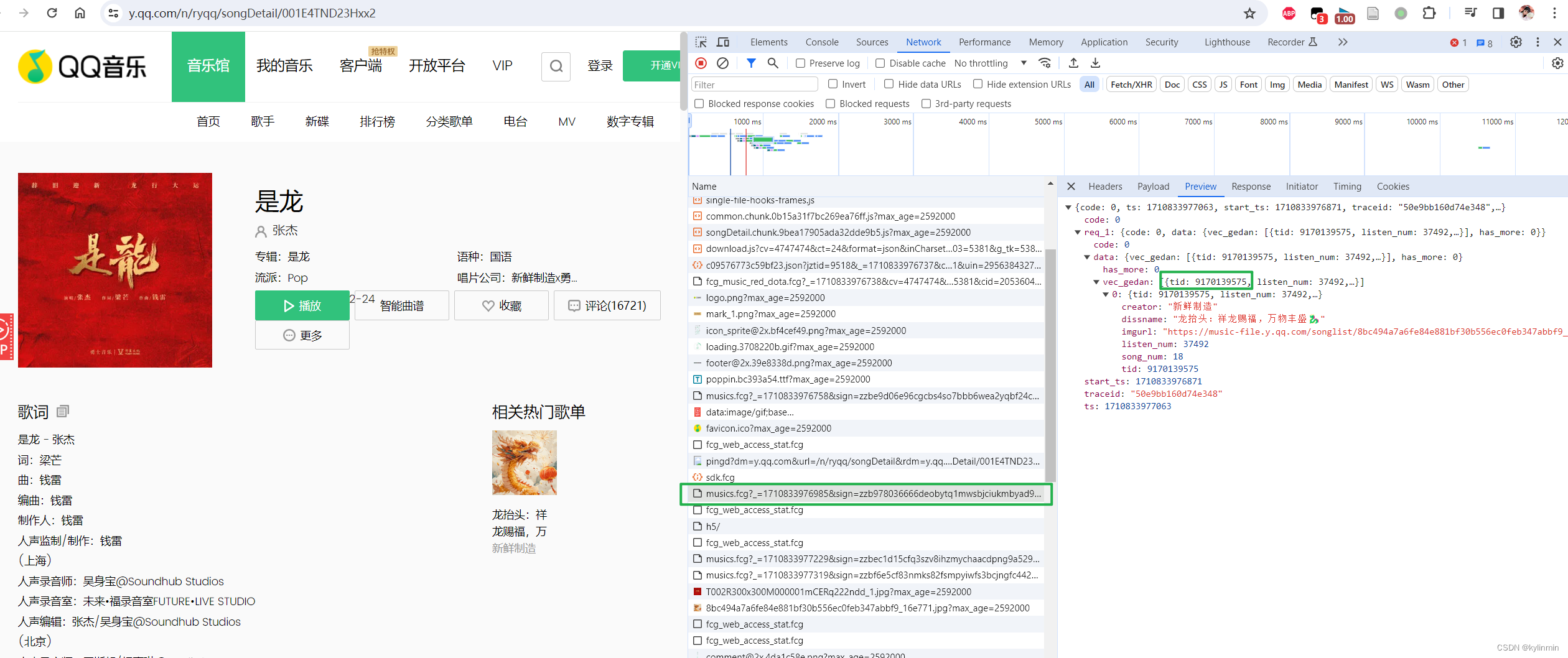
Task: Click QQ Music search magnifier button
Action: tap(556, 66)
